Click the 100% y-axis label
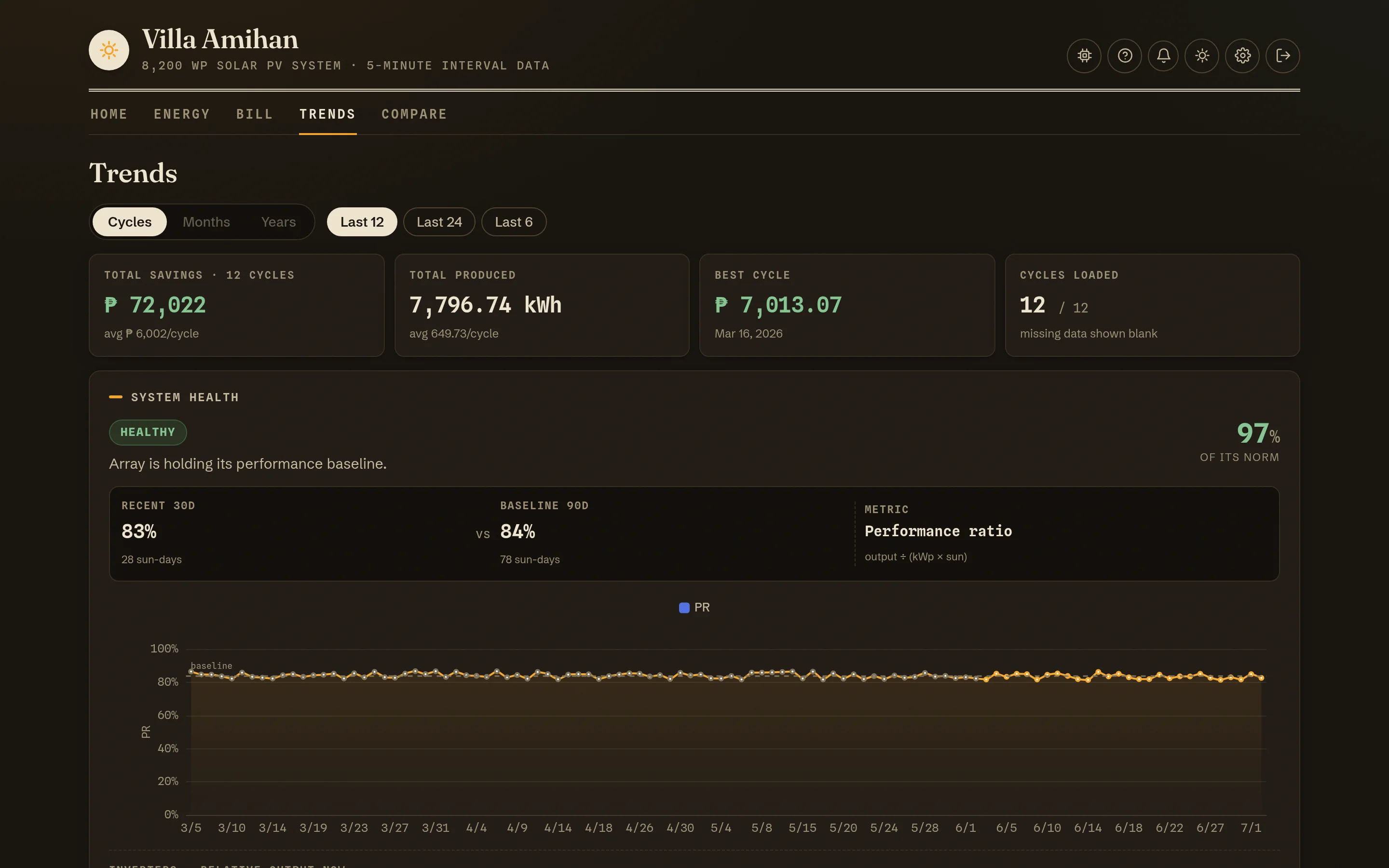The height and width of the screenshot is (868, 1389). pyautogui.click(x=164, y=649)
